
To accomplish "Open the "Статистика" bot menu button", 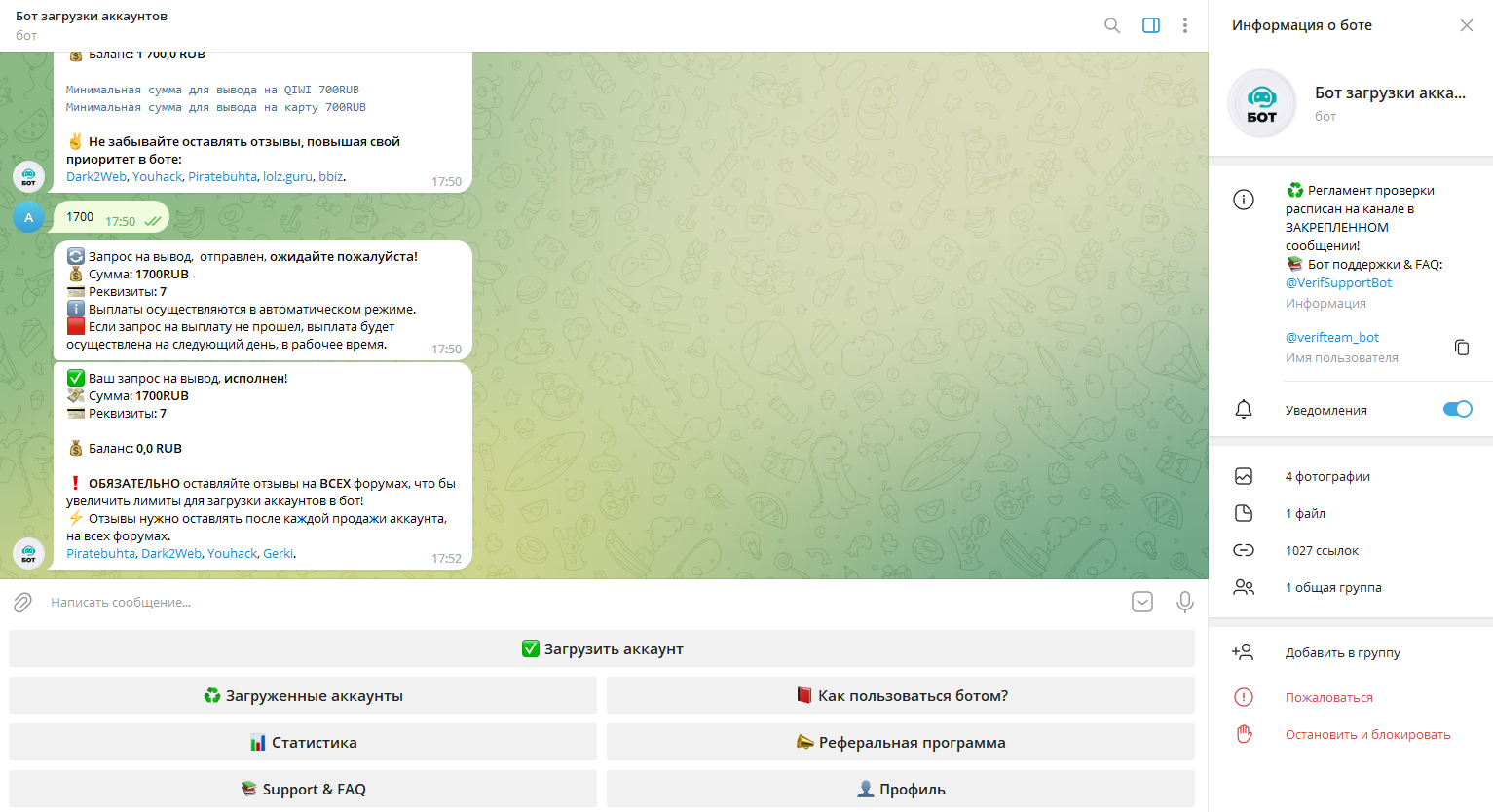I will point(303,743).
